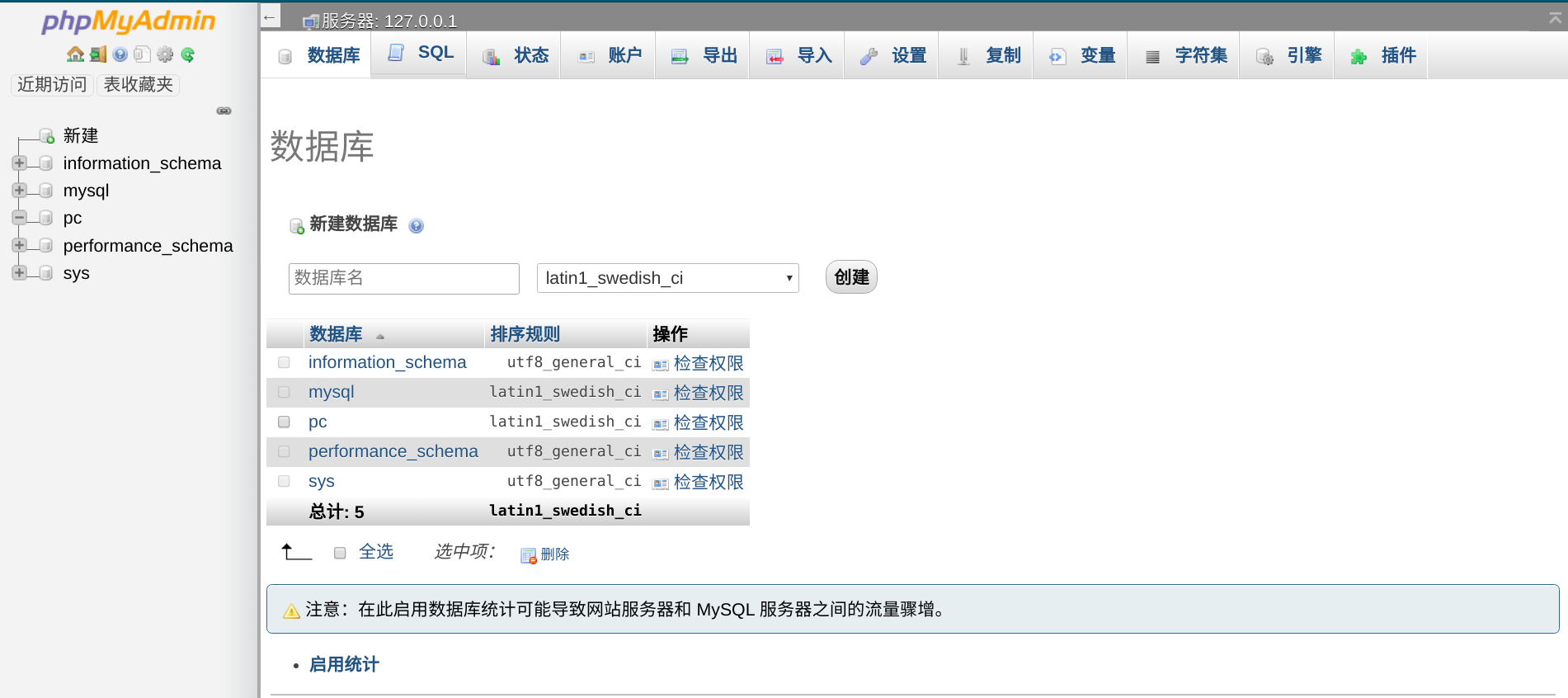Click the 表收藏夹 button
The width and height of the screenshot is (1568, 698).
click(x=139, y=84)
